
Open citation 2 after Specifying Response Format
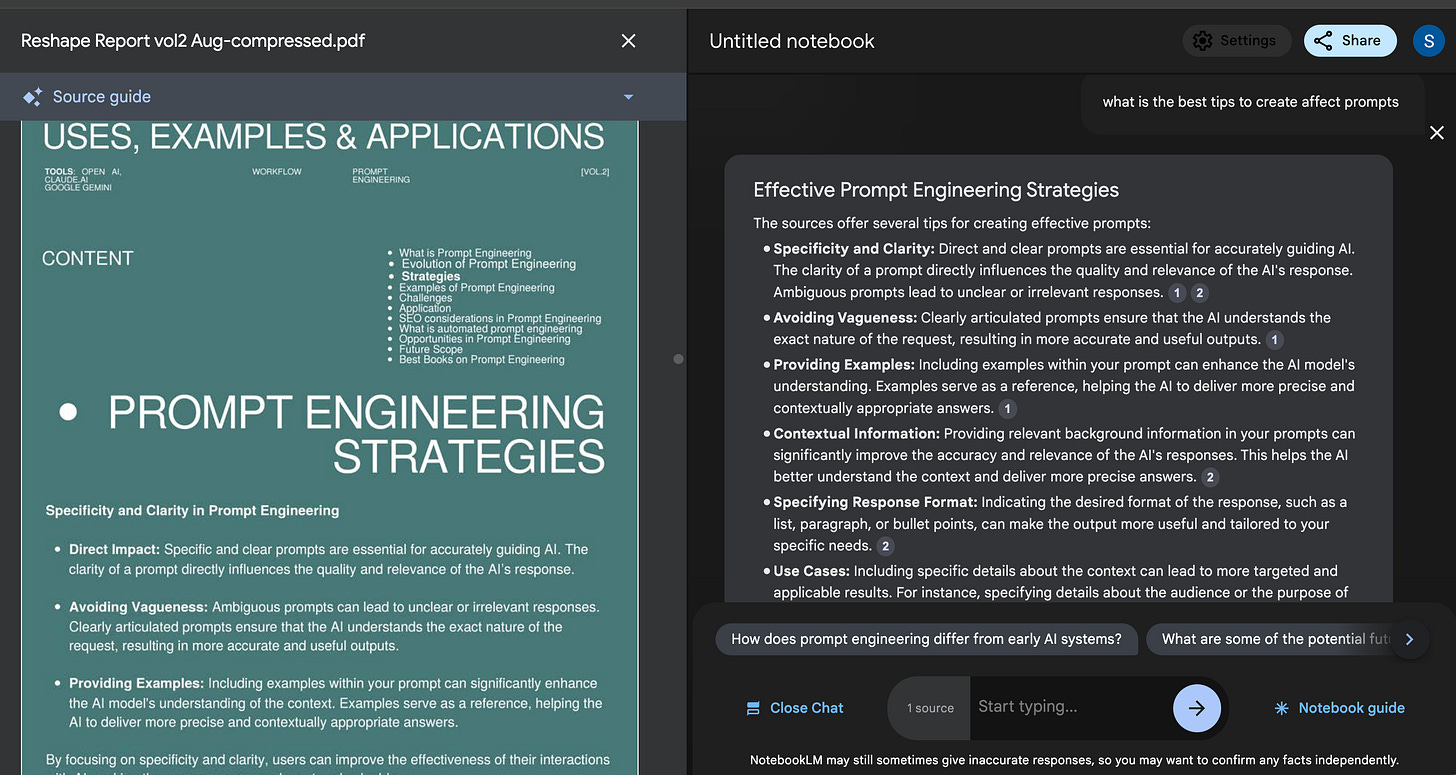pos(885,546)
